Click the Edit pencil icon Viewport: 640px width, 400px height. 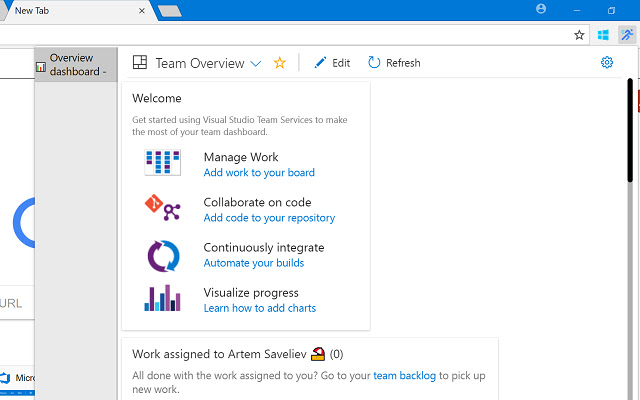pos(320,62)
